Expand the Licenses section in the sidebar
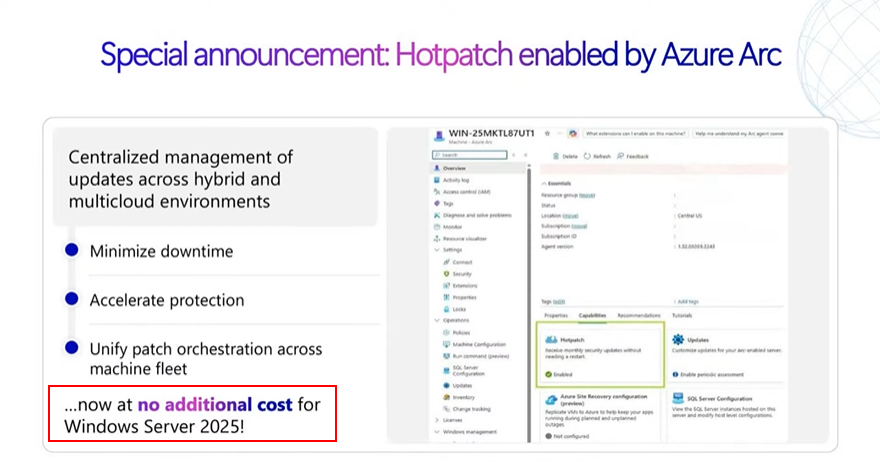880x465 pixels. tap(437, 420)
